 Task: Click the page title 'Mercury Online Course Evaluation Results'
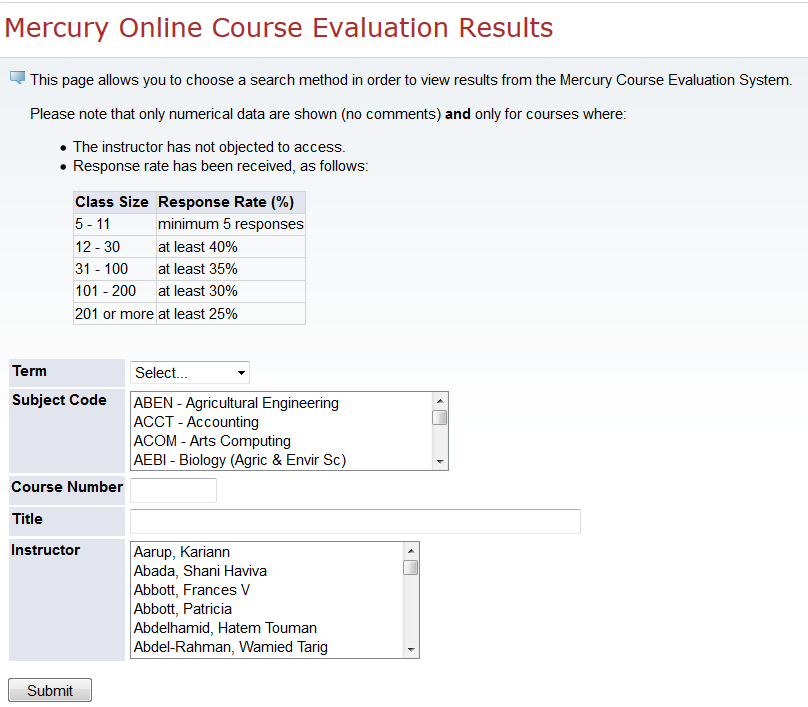[279, 28]
